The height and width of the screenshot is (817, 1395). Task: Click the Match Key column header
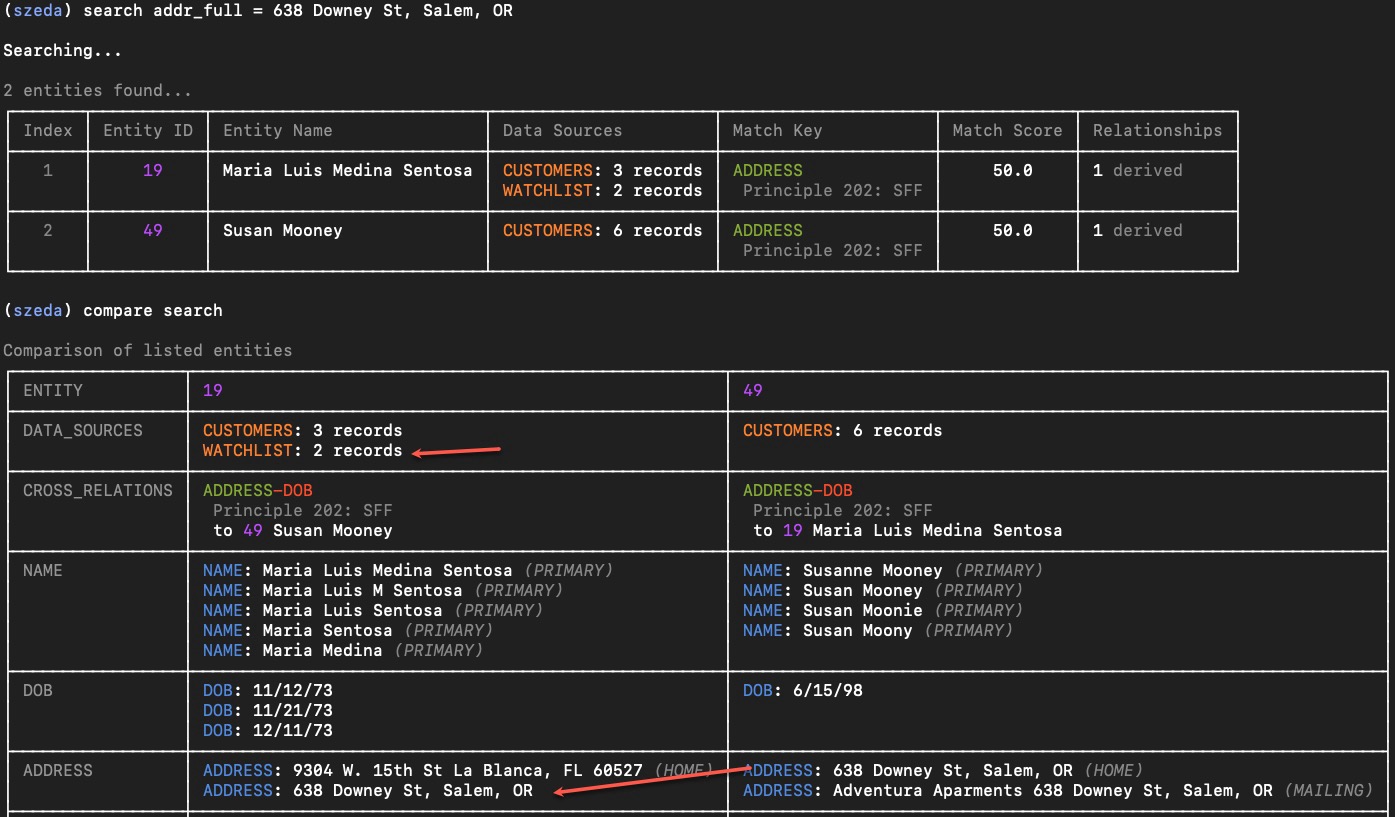(x=777, y=130)
